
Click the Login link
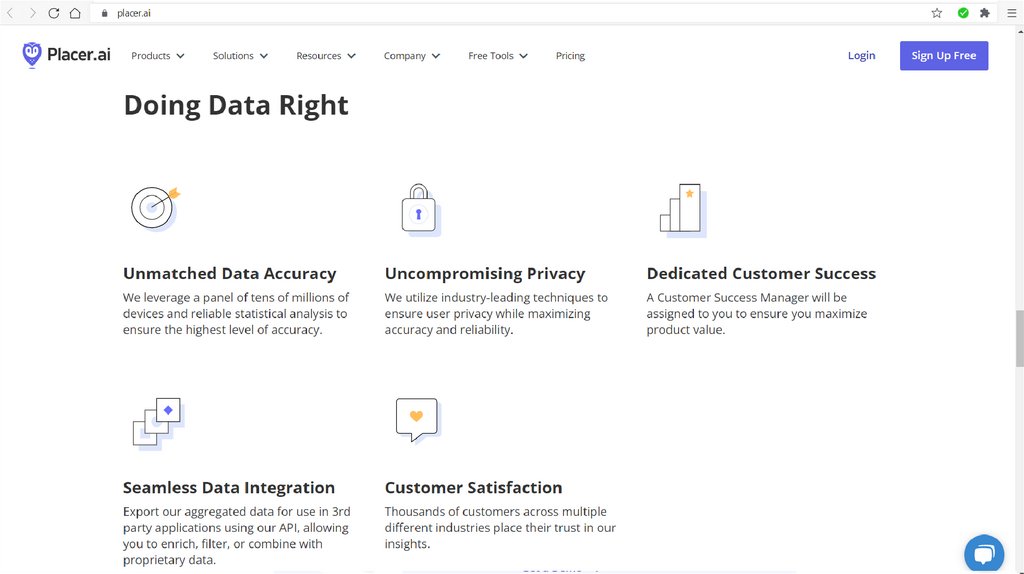click(x=861, y=56)
